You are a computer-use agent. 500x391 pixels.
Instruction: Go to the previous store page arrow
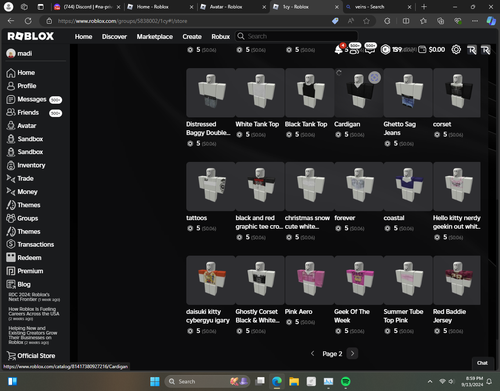(312, 353)
